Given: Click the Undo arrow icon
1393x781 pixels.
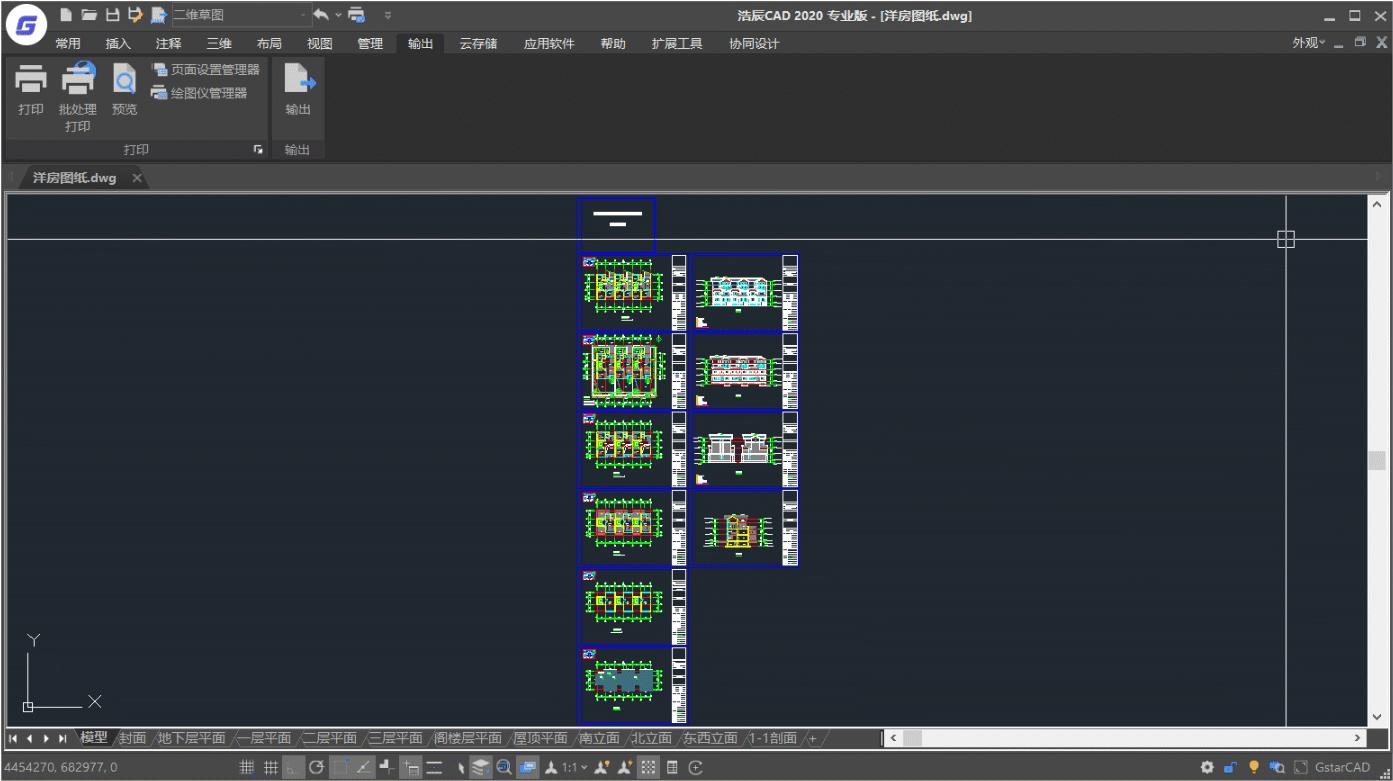Looking at the screenshot, I should [321, 15].
